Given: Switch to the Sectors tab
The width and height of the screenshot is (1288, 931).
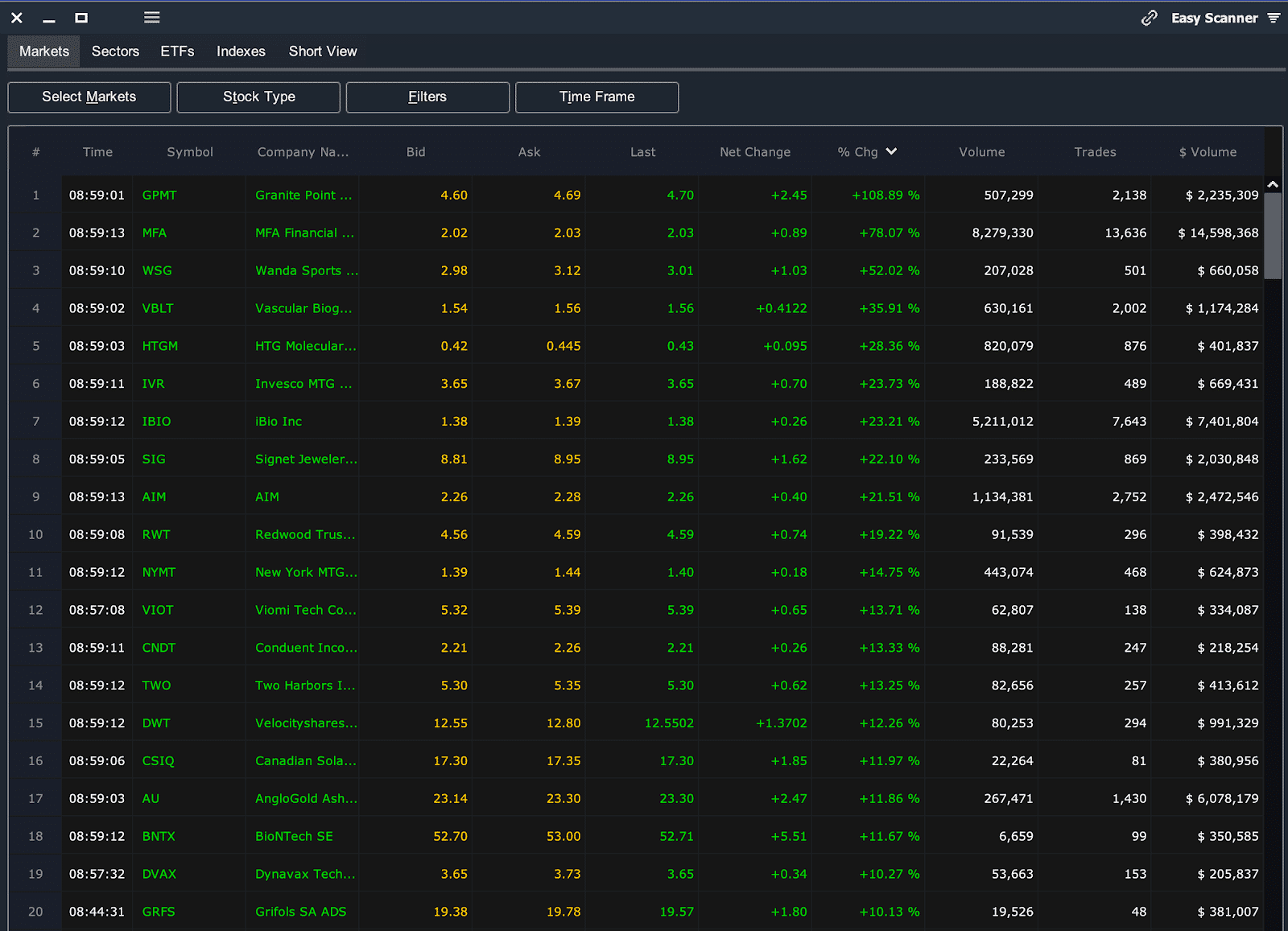Looking at the screenshot, I should point(115,51).
